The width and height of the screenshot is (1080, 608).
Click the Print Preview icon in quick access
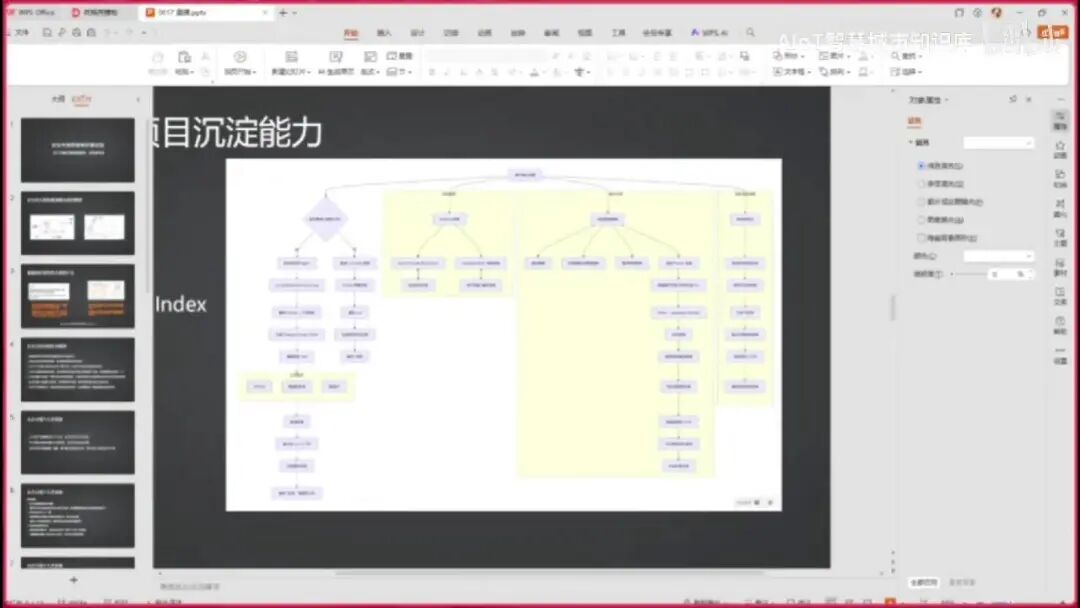tap(91, 32)
